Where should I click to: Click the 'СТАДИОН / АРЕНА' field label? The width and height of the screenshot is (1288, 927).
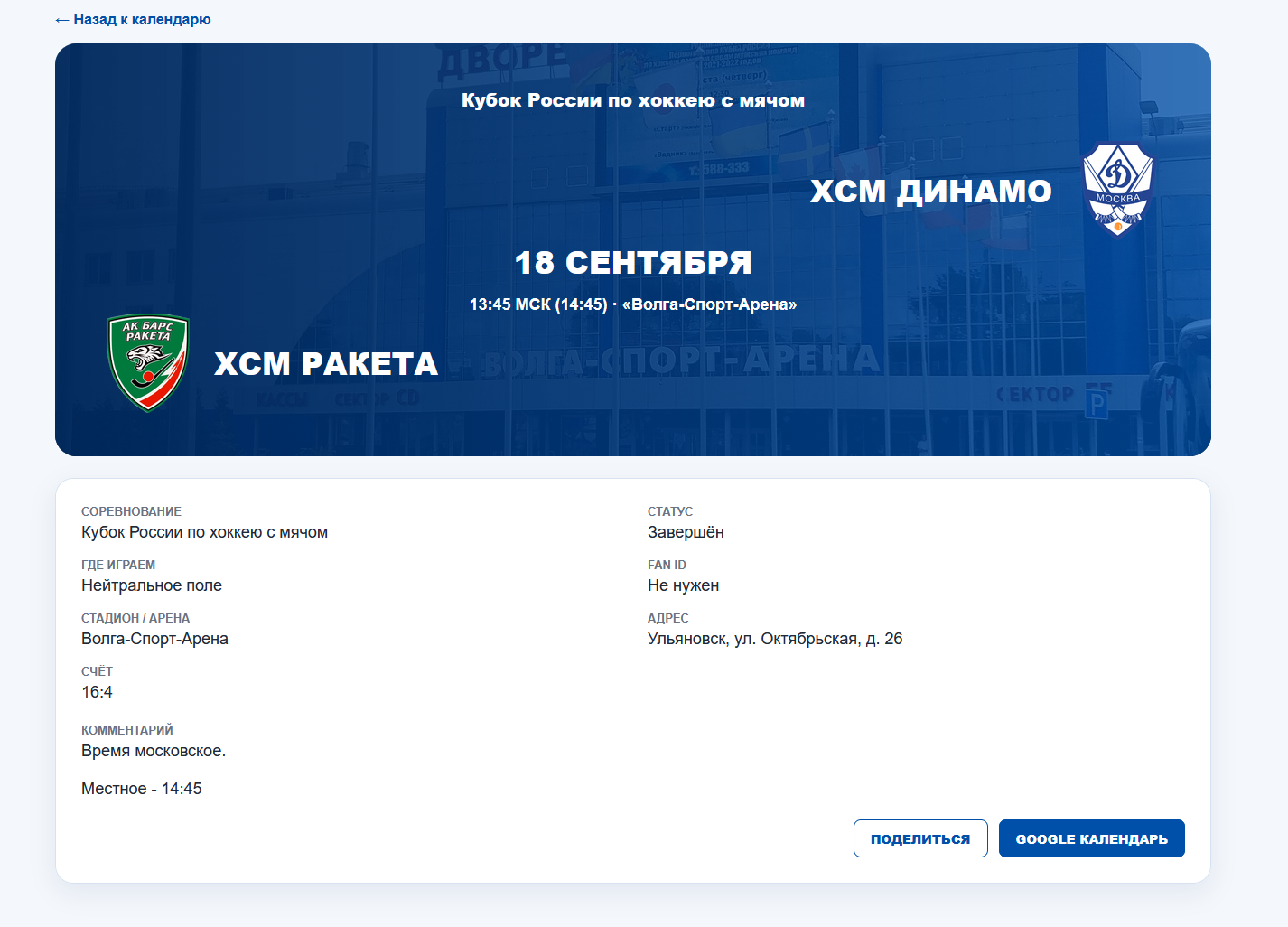click(135, 618)
